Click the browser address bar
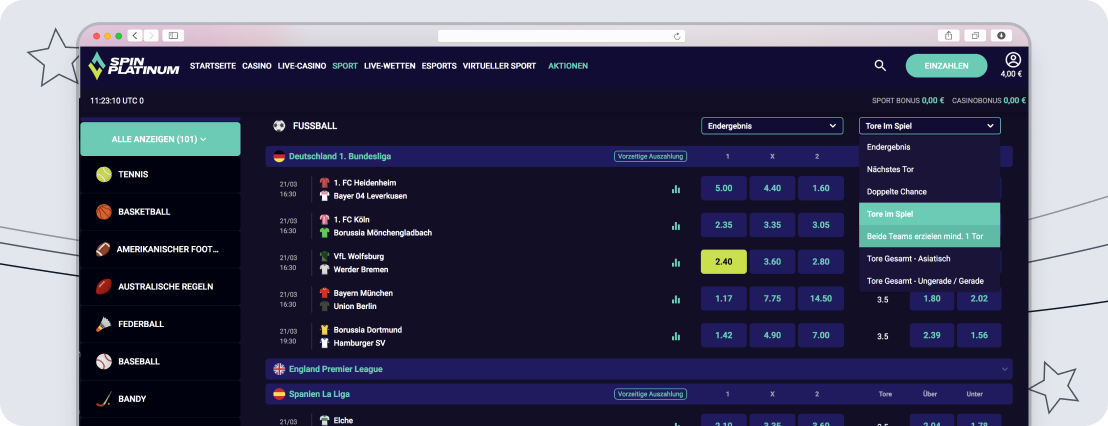The width and height of the screenshot is (1108, 426). point(560,35)
